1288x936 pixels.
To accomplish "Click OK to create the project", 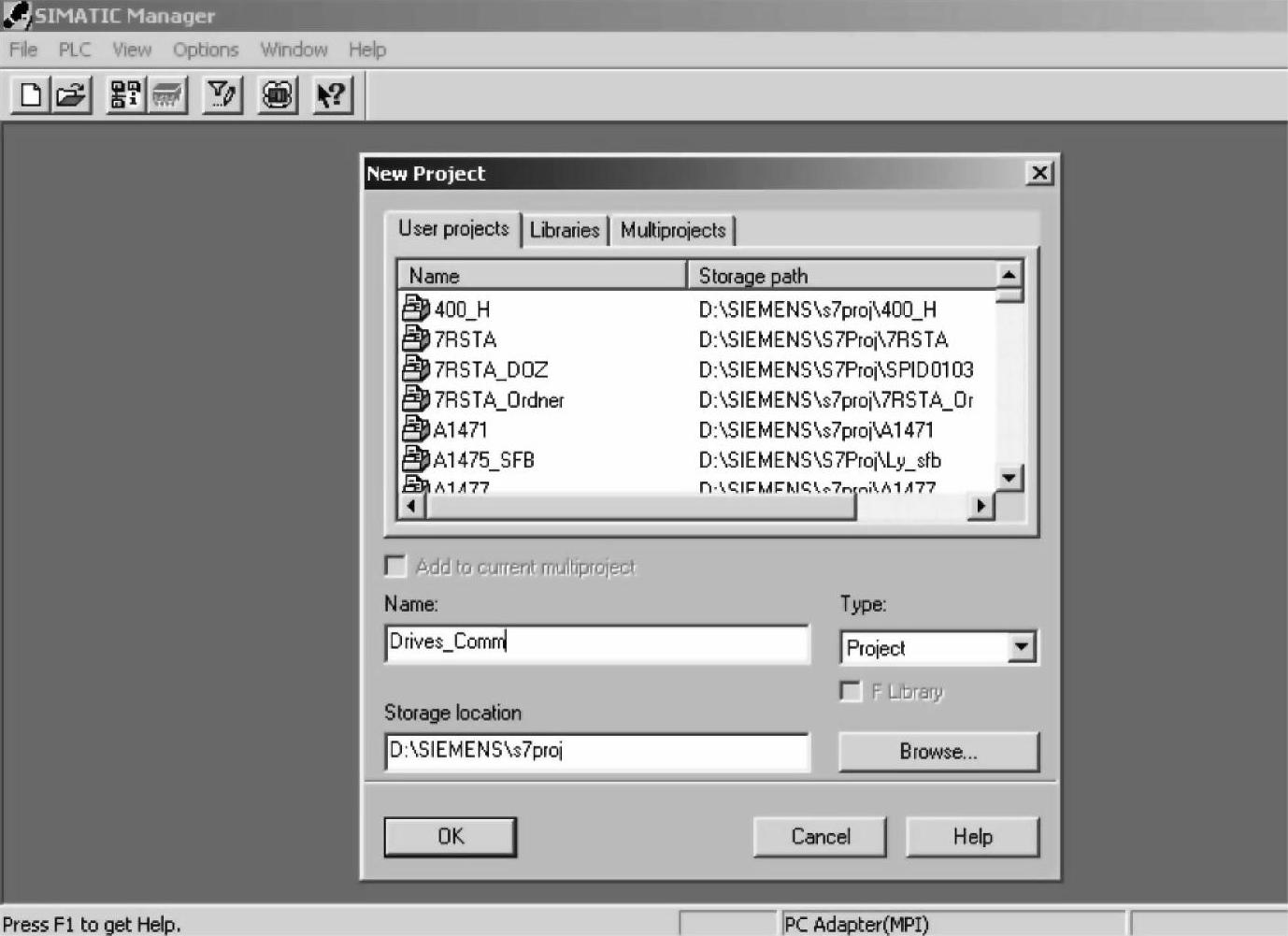I will 451,837.
